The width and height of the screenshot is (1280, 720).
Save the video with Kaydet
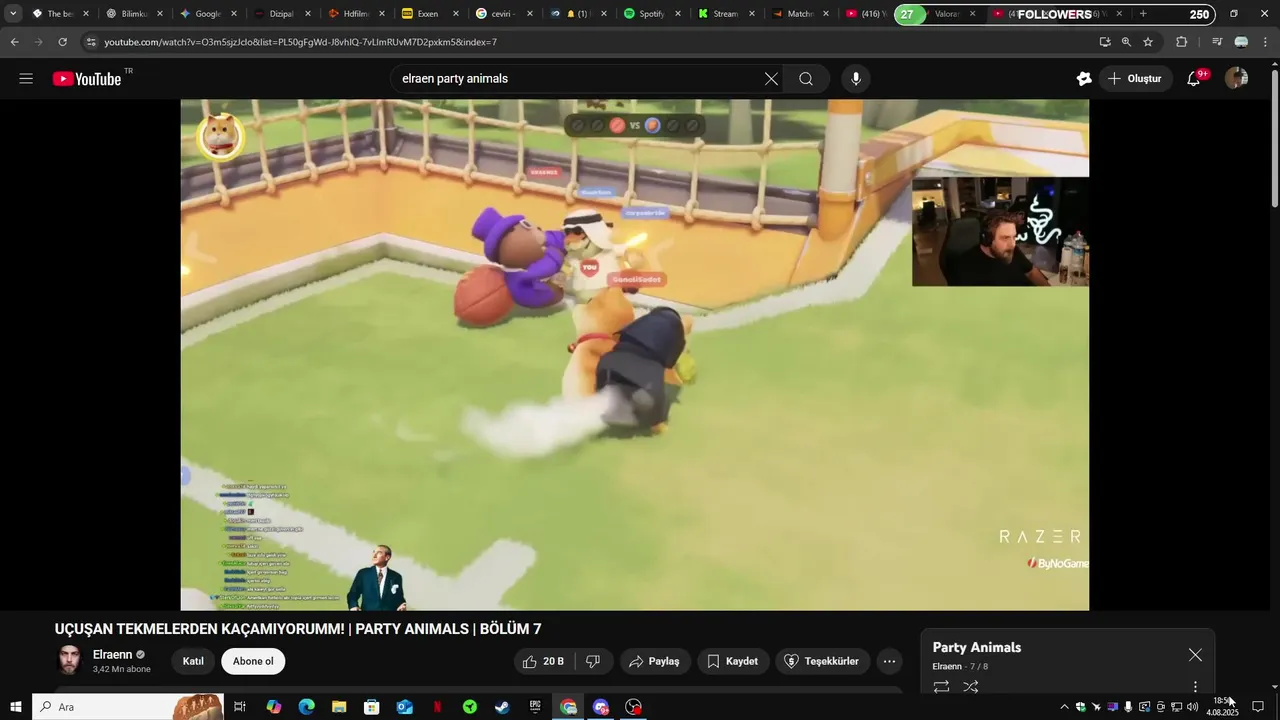(x=732, y=661)
